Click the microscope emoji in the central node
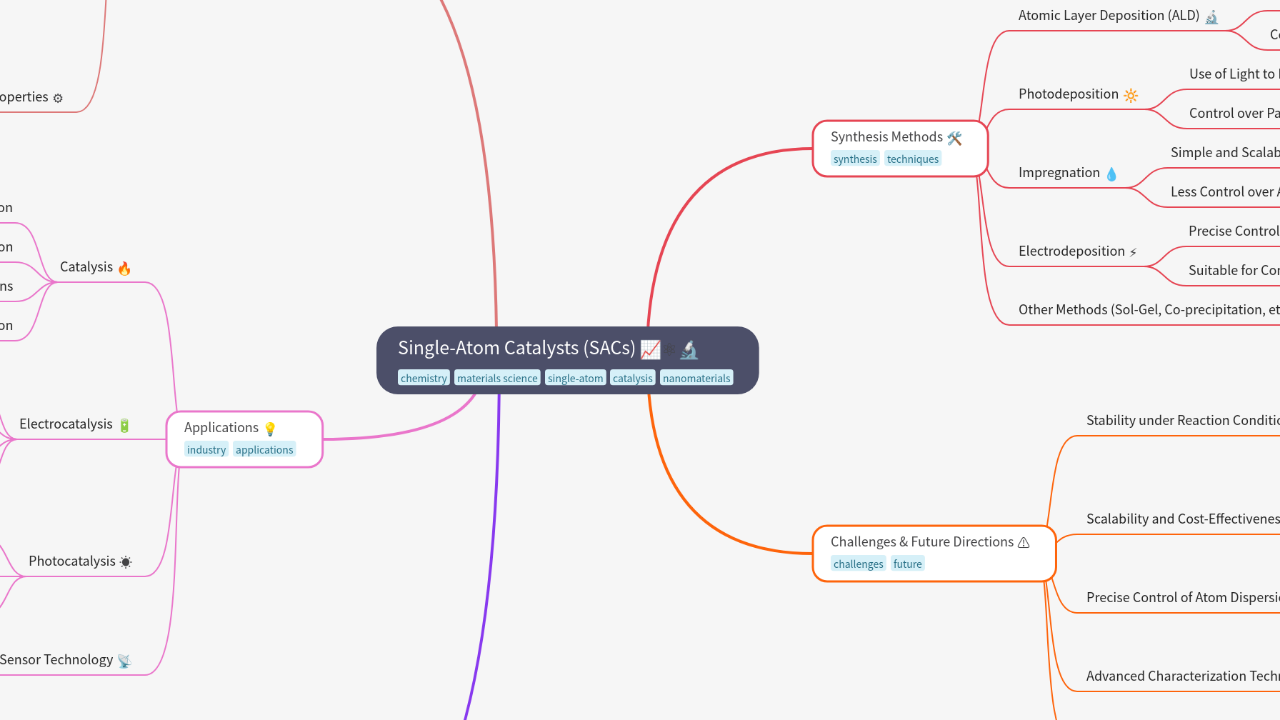1280x720 pixels. [689, 349]
